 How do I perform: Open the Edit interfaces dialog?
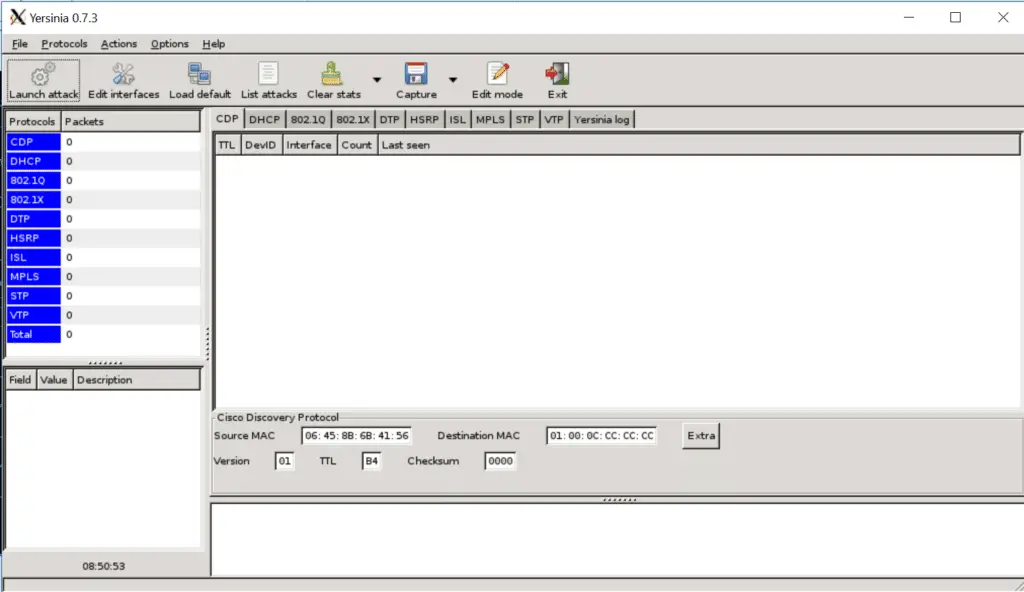pyautogui.click(x=123, y=80)
